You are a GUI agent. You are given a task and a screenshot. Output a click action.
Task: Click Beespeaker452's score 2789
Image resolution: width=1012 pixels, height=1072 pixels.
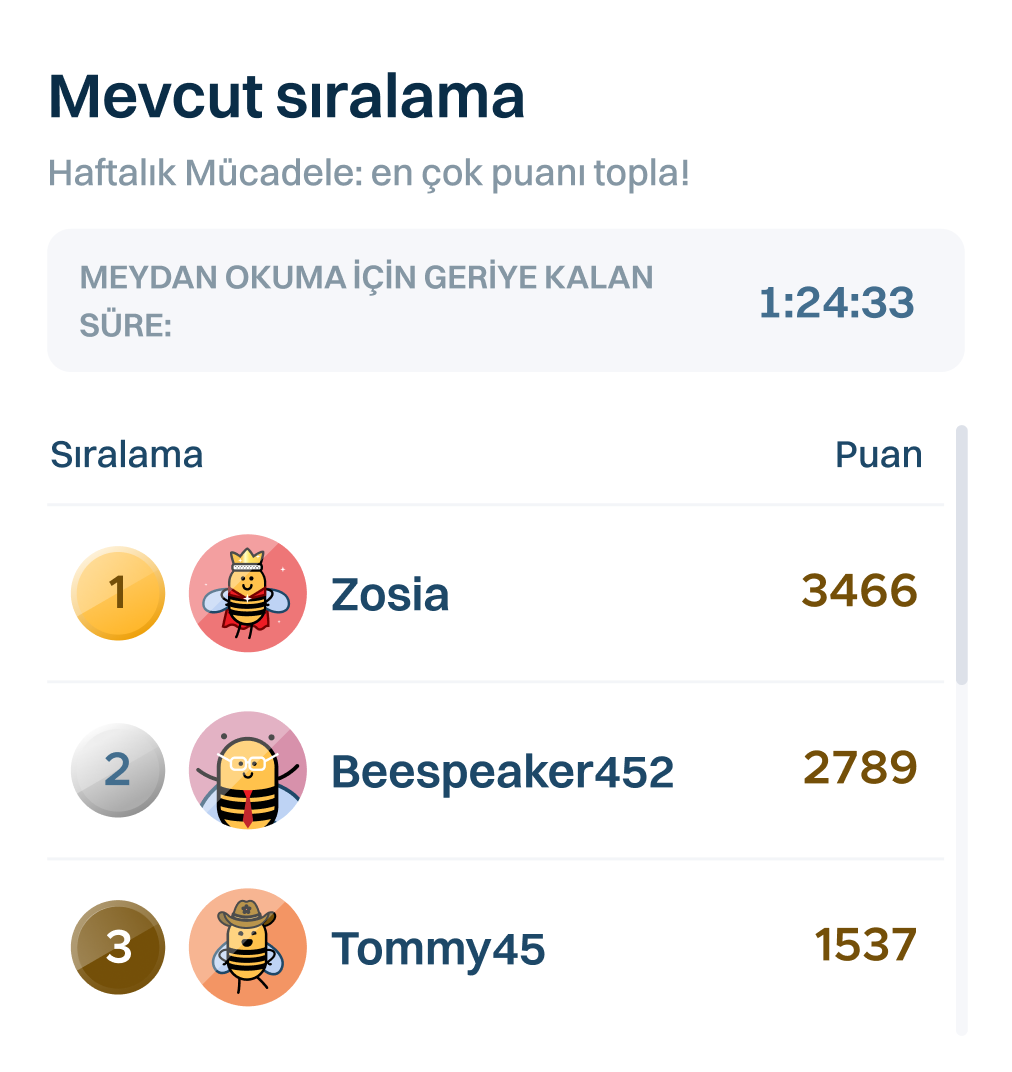(859, 768)
